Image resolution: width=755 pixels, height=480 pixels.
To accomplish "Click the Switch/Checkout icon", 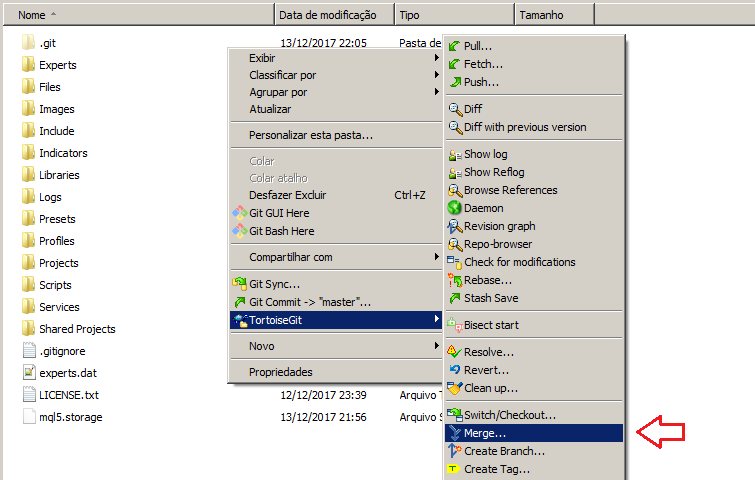I will [x=455, y=415].
